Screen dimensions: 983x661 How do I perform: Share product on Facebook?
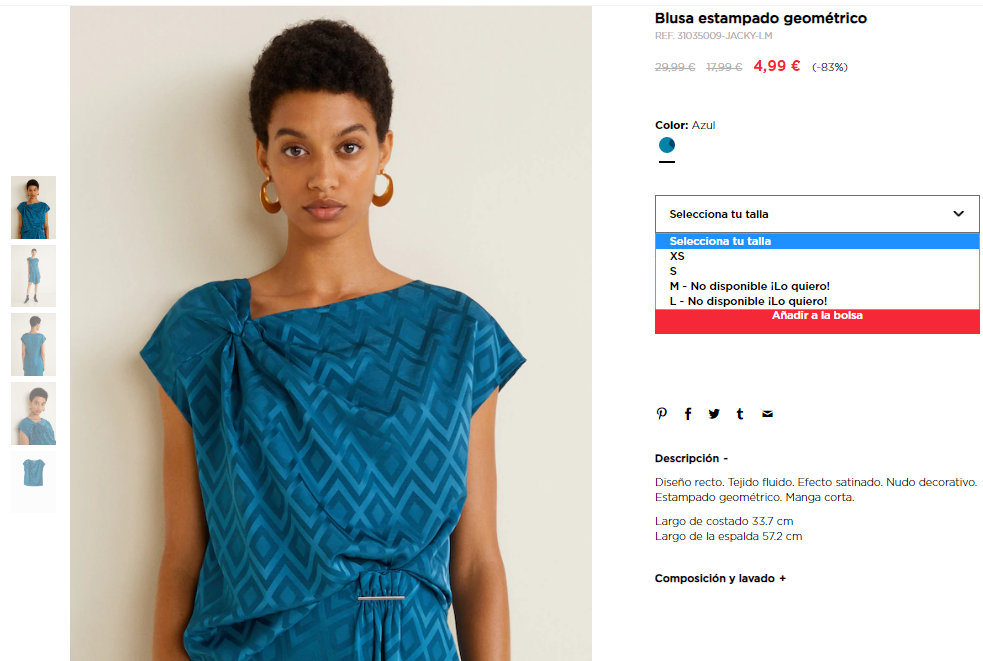coord(688,413)
